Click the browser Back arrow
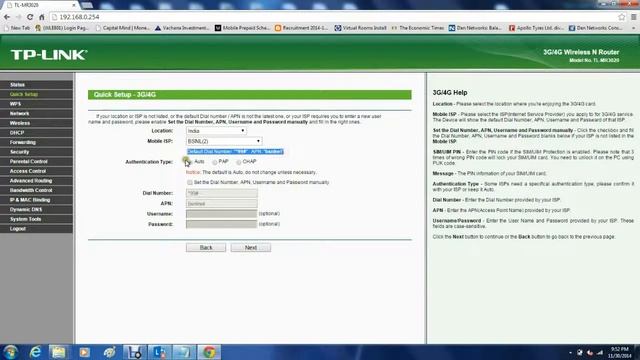 [x=7, y=17]
